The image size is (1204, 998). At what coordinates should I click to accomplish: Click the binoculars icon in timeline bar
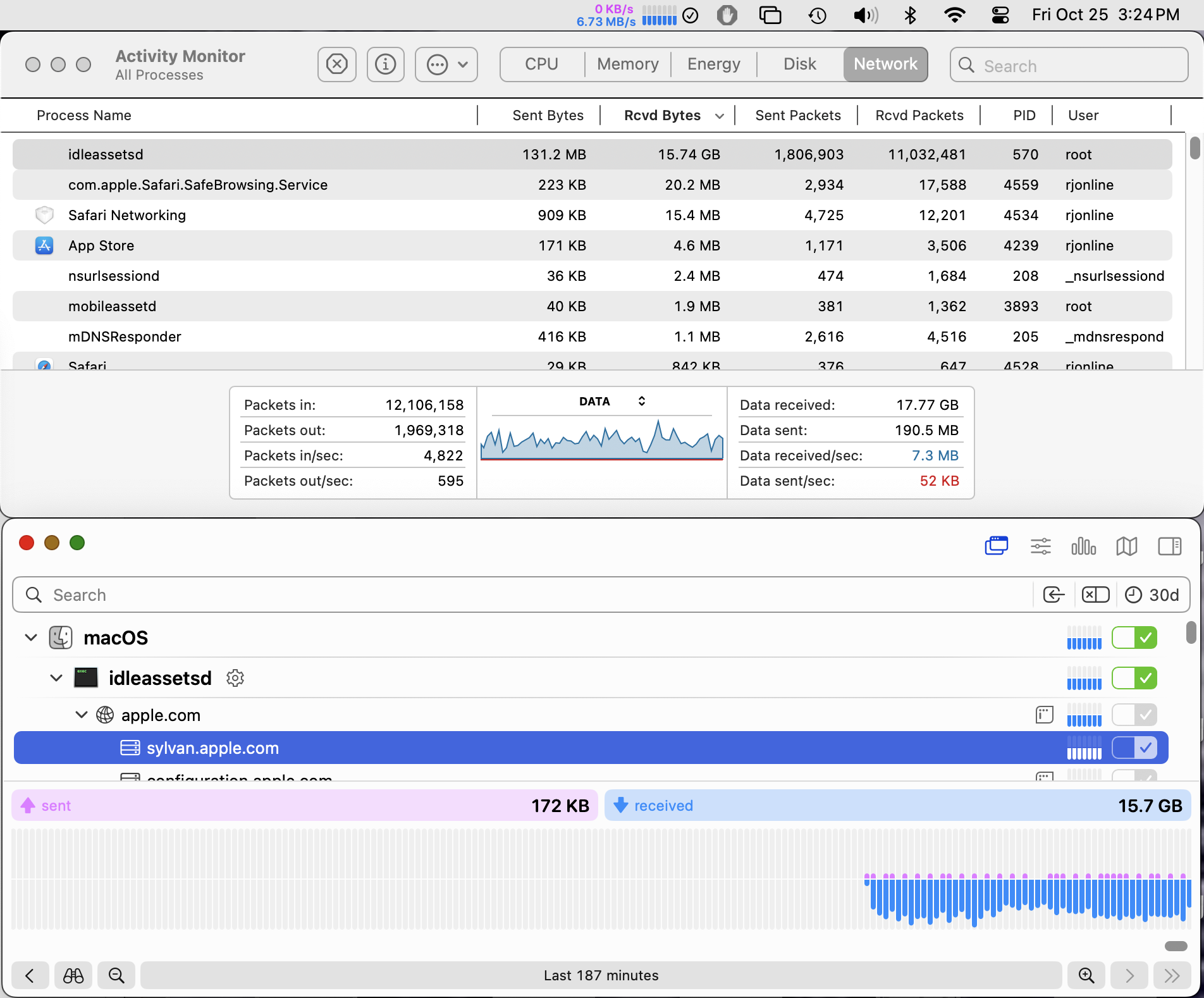pos(73,976)
